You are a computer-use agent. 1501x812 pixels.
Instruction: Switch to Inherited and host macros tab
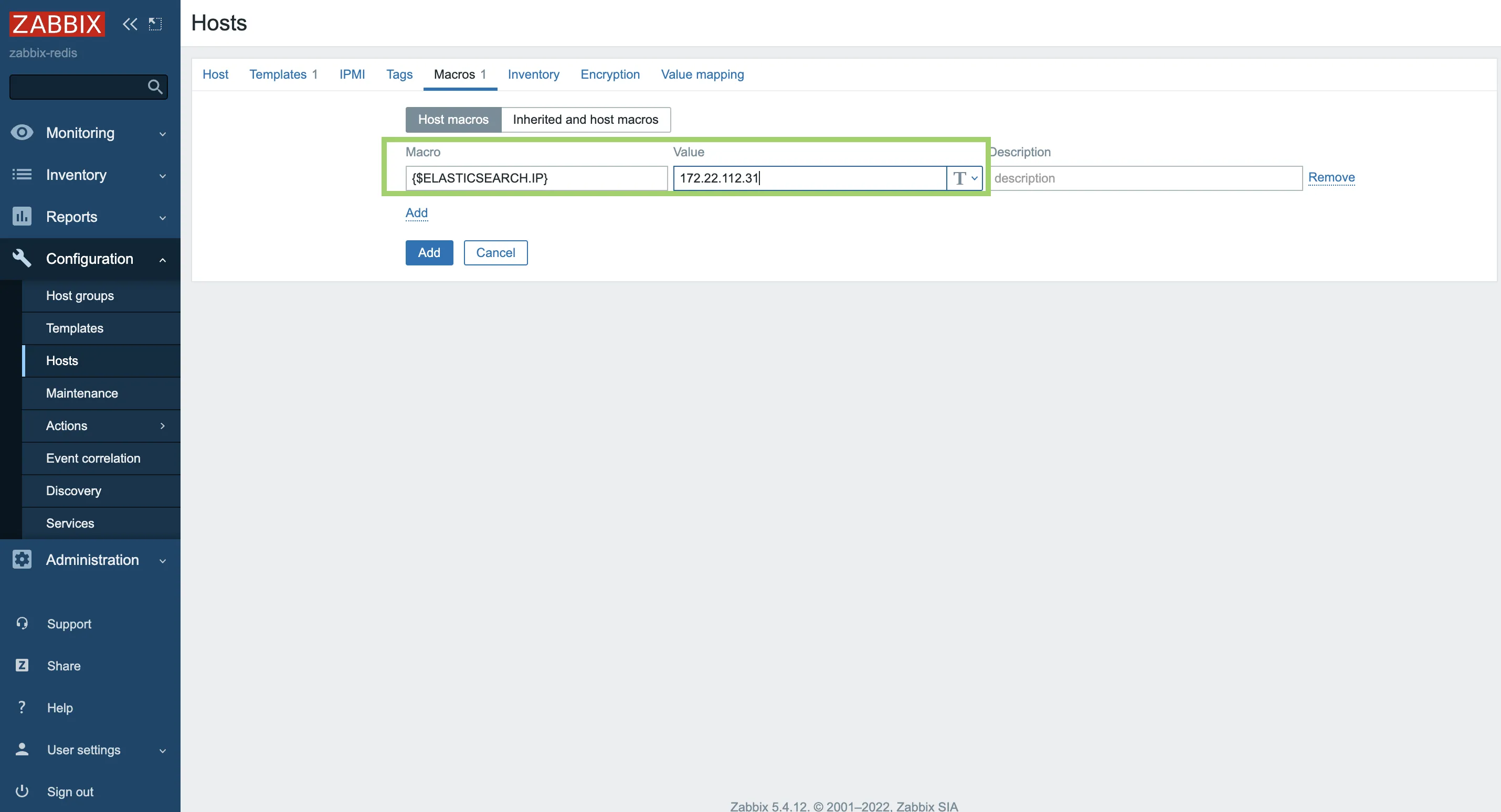coord(586,119)
